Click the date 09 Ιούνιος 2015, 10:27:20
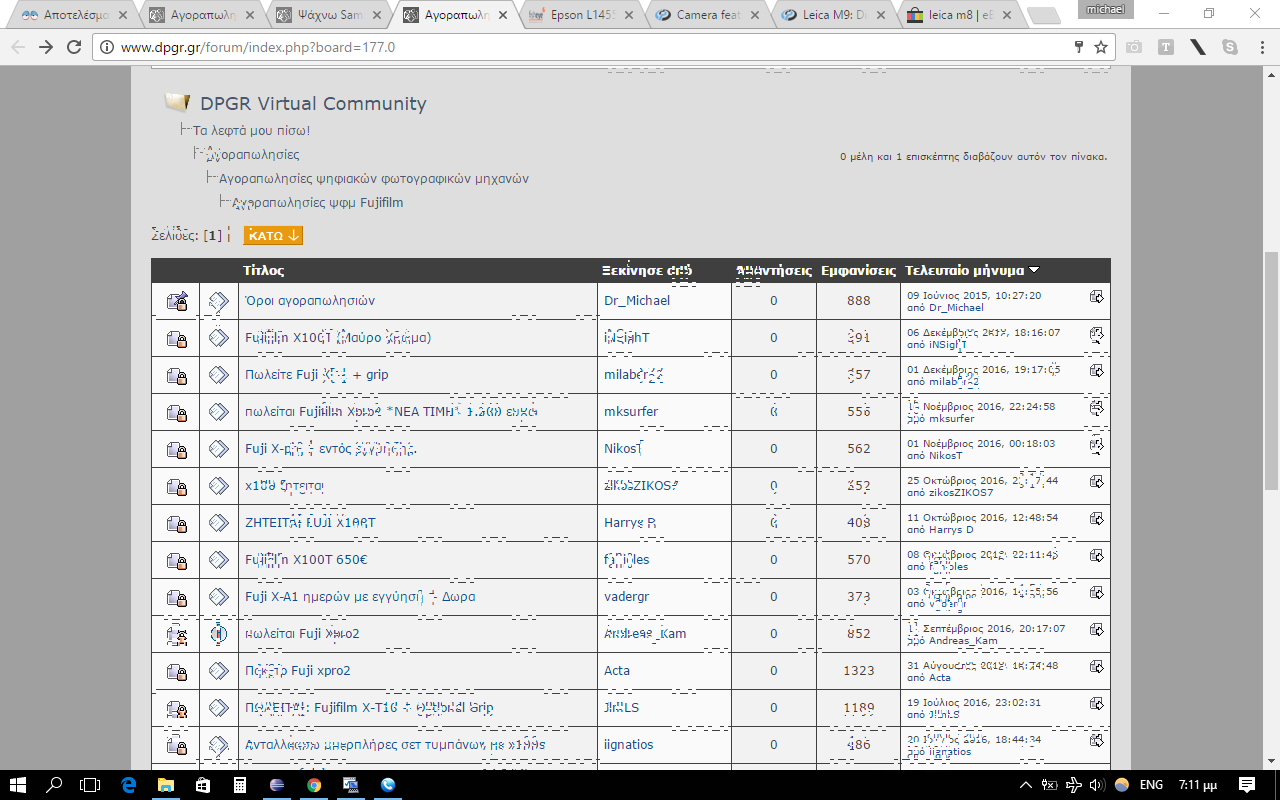 click(974, 296)
